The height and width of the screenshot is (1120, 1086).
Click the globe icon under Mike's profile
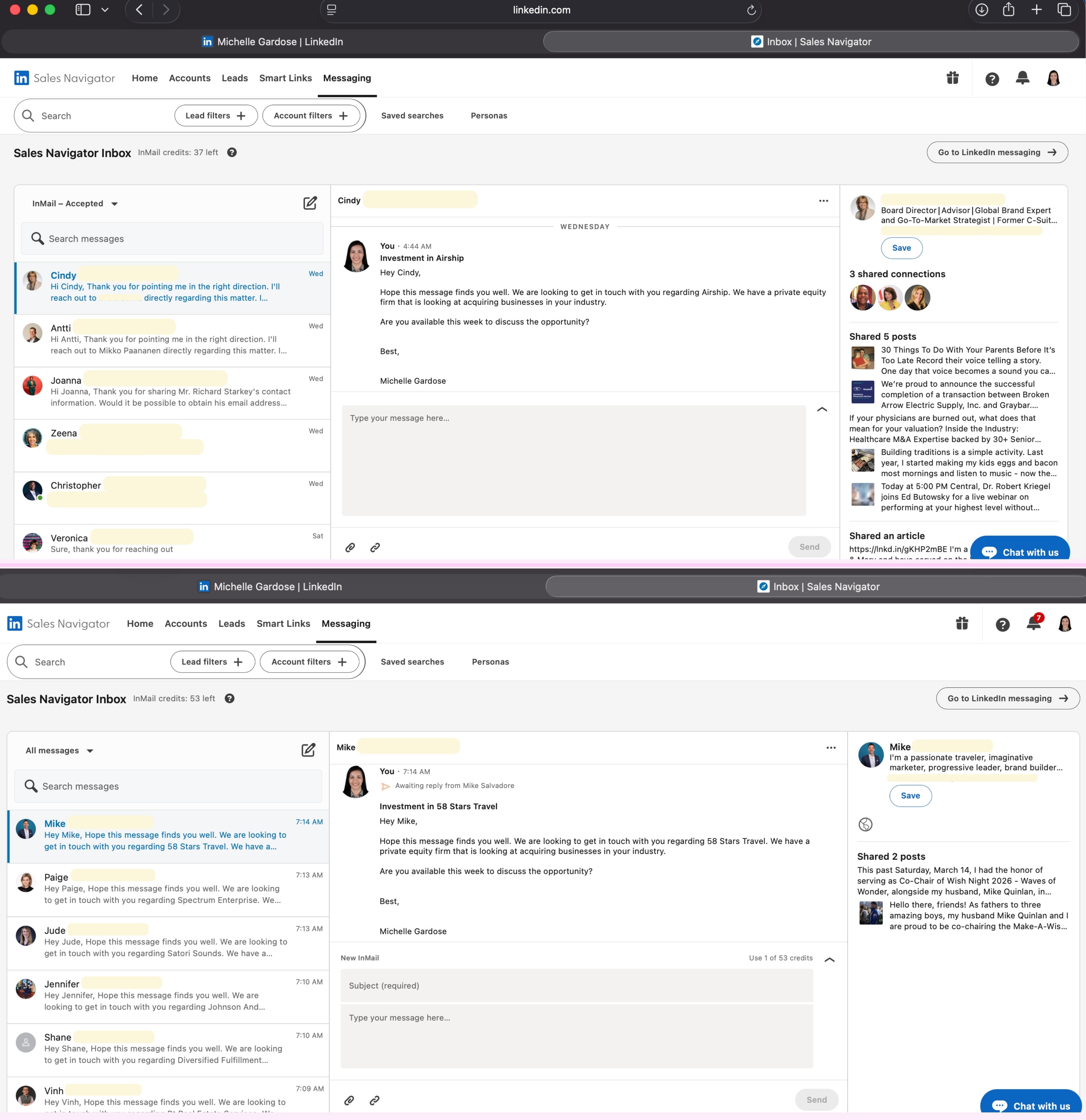[x=866, y=824]
